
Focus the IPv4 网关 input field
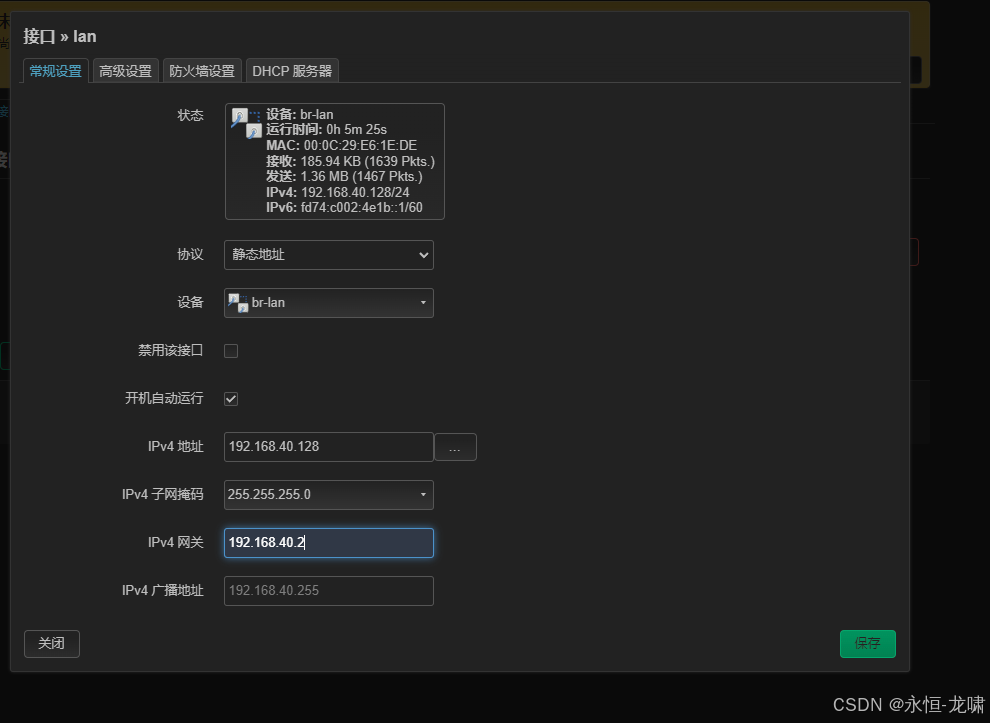[x=329, y=542]
